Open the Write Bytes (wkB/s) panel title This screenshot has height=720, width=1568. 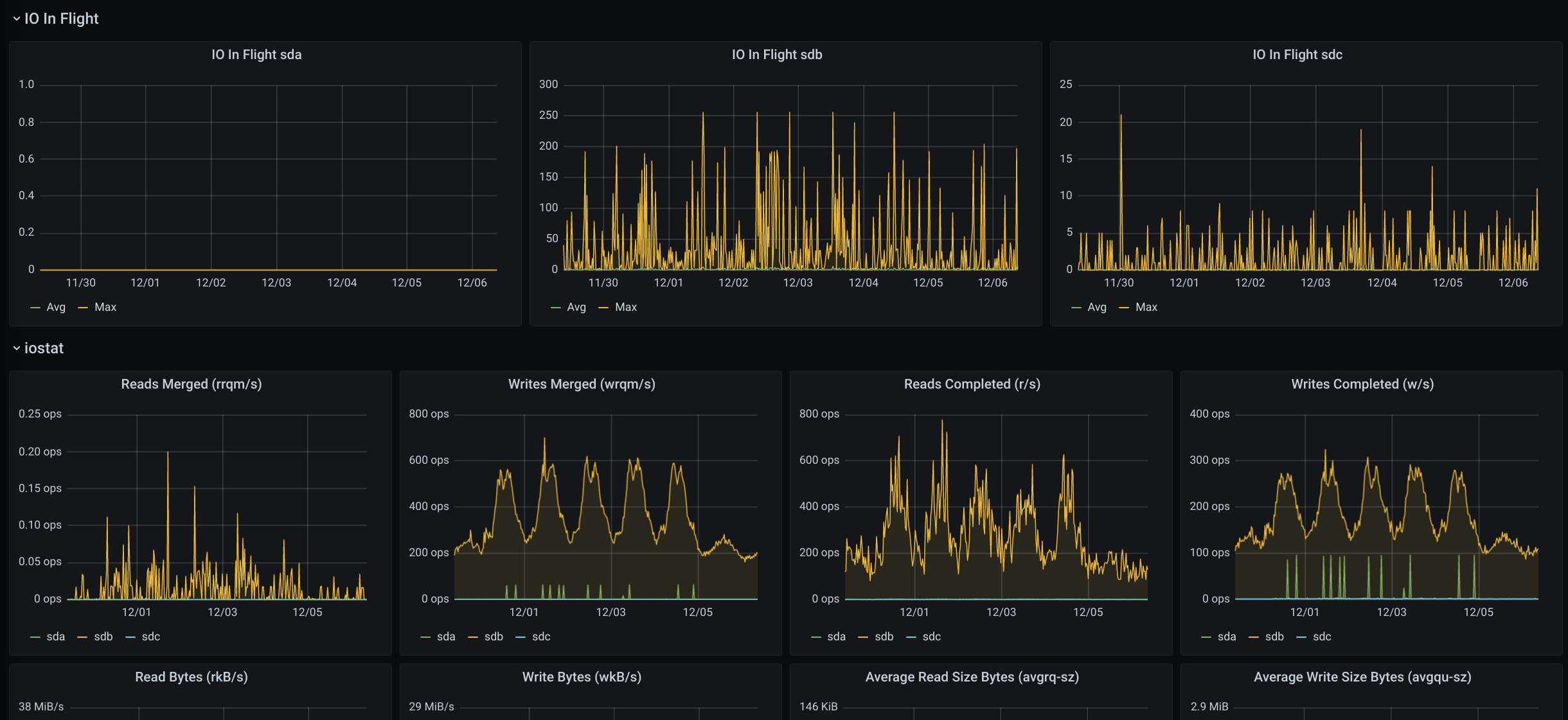582,677
